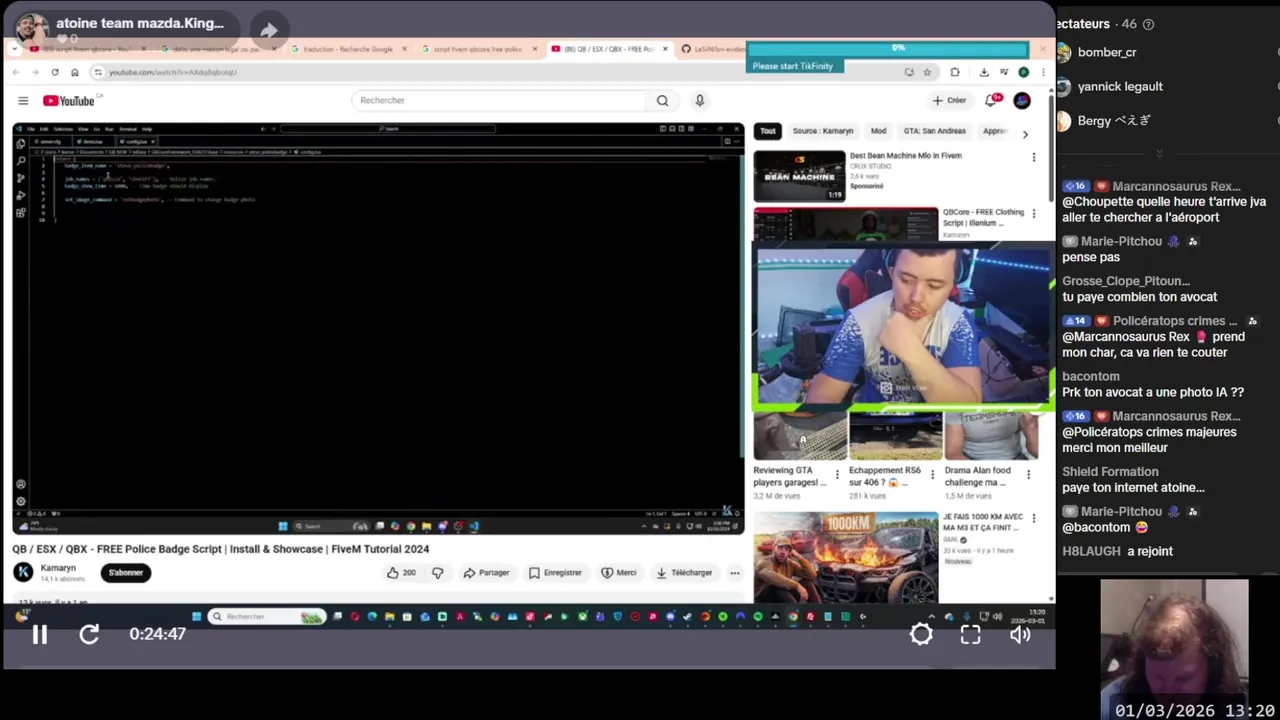Select the Source : Kamaryn chip
This screenshot has width=1280, height=720.
click(823, 131)
